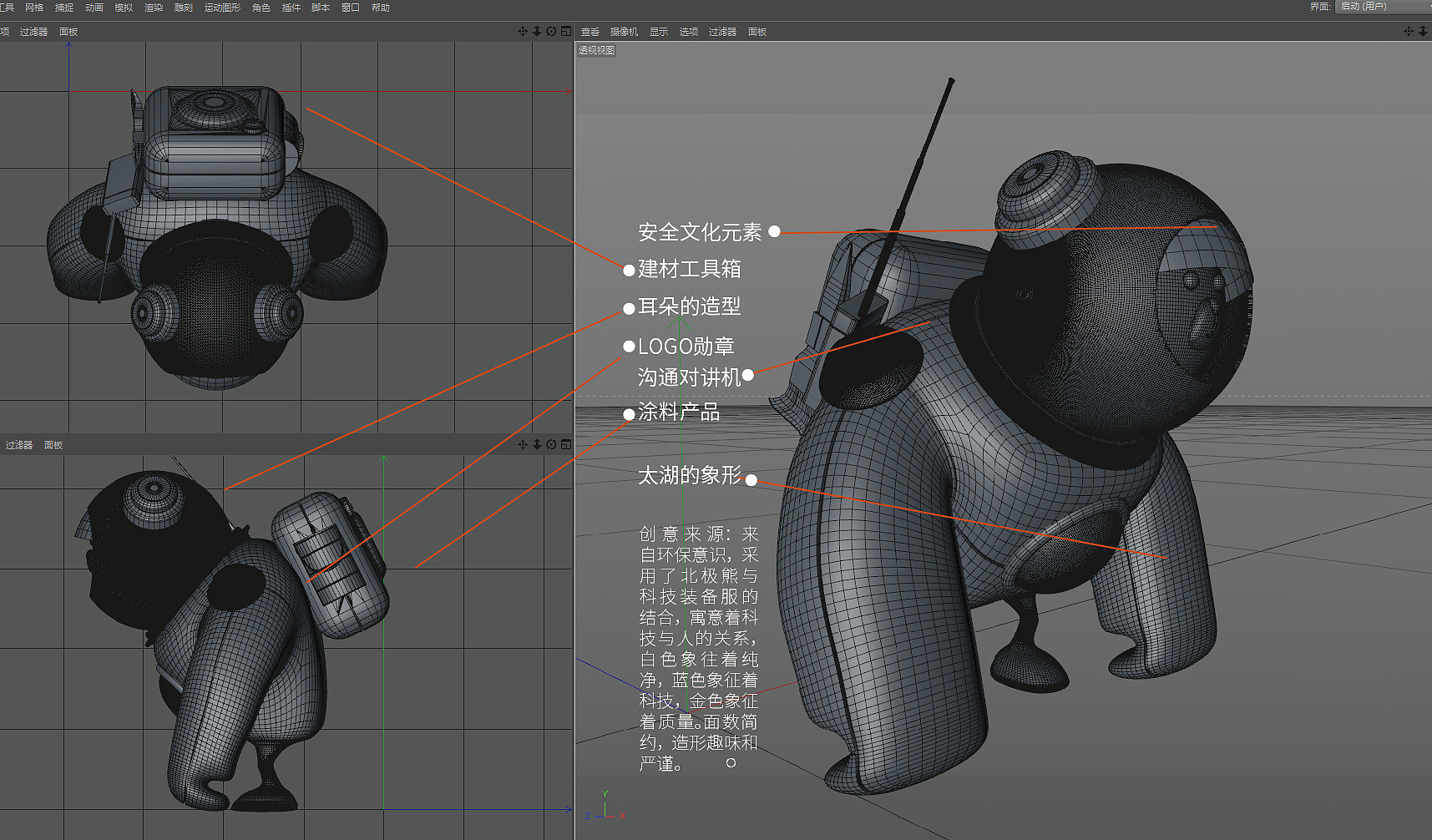Screen dimensions: 1432x840
Task: Open the 选项 menu in the perspective viewport
Action: pos(689,32)
